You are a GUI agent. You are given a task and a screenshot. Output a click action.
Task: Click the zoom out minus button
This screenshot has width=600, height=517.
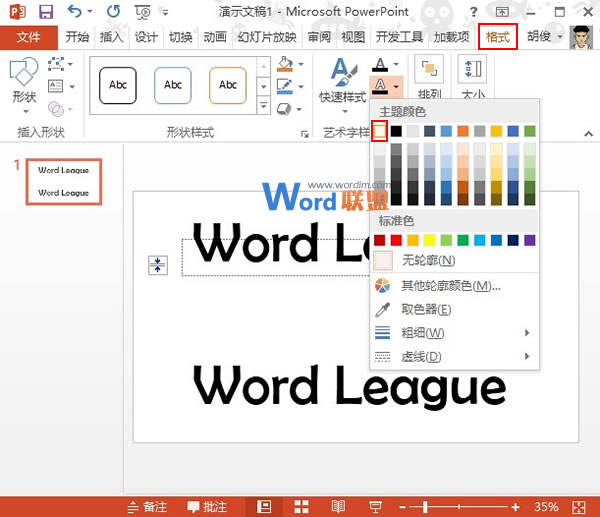pos(402,507)
